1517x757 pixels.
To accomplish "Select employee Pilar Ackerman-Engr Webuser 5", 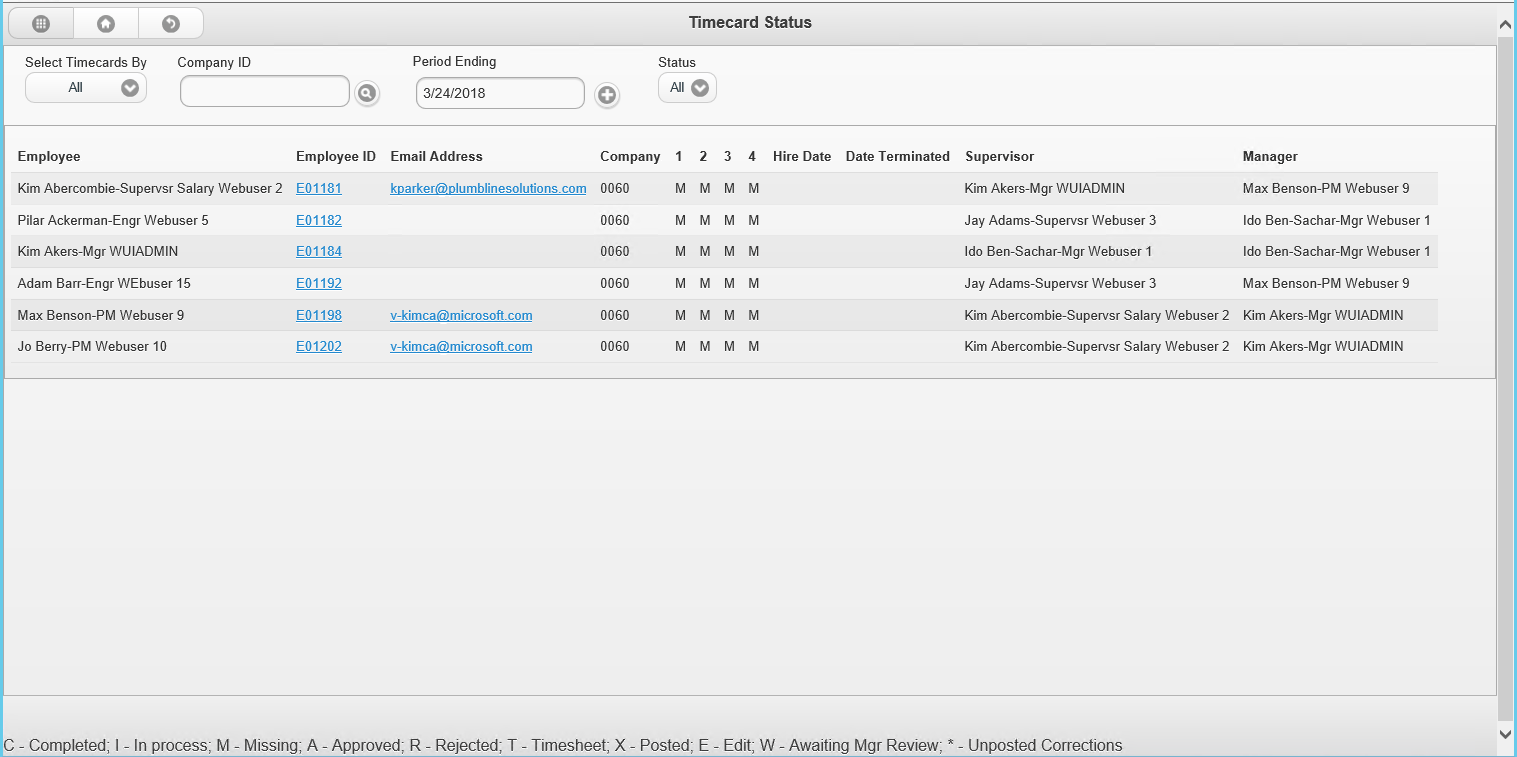I will 113,220.
